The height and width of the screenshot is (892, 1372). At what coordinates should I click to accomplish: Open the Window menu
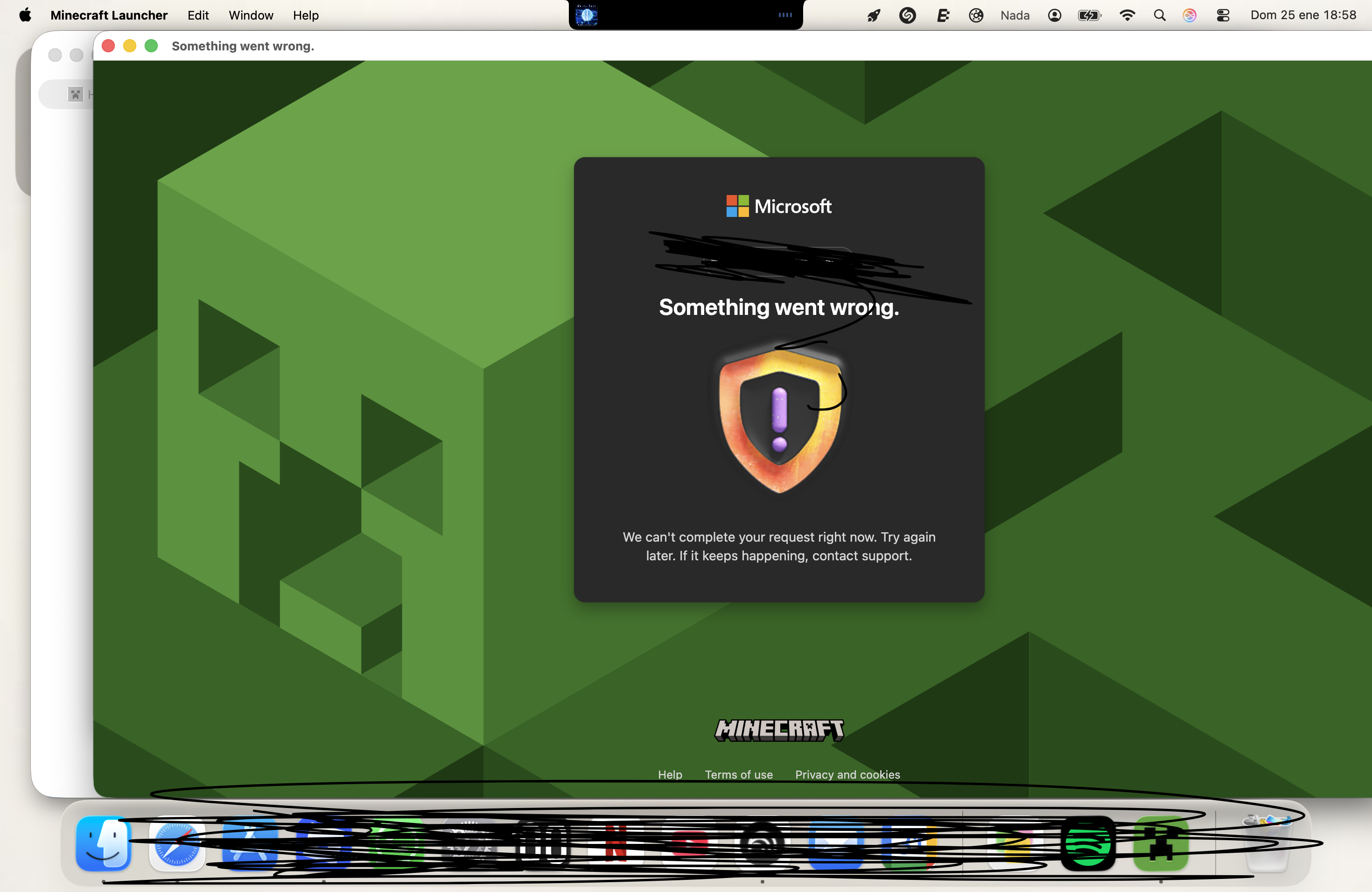[x=251, y=15]
